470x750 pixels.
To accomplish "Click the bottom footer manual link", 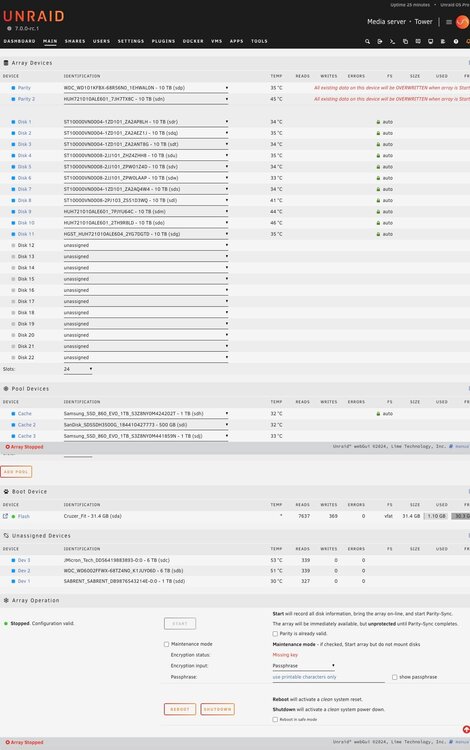I will 462,742.
